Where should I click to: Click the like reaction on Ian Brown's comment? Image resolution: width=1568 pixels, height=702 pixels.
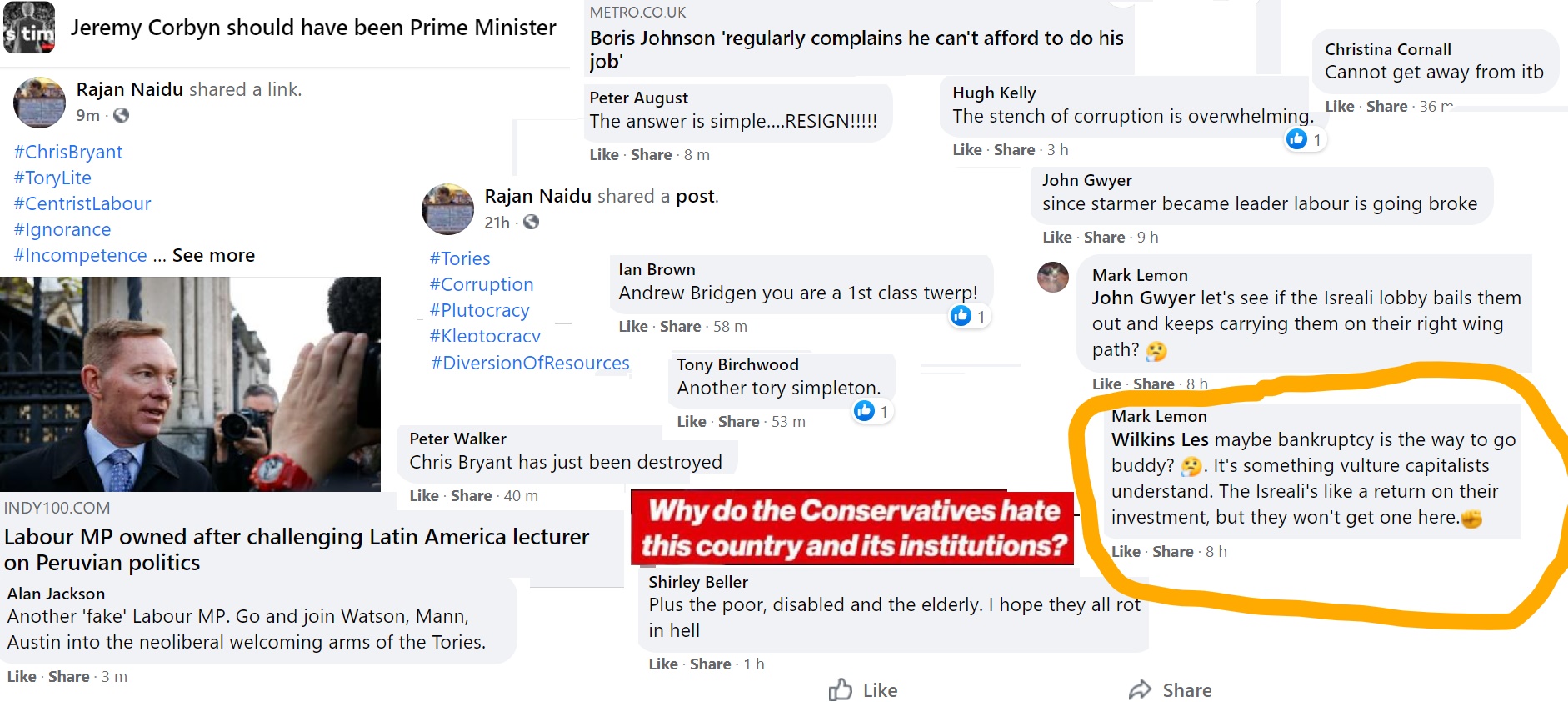pyautogui.click(x=961, y=316)
